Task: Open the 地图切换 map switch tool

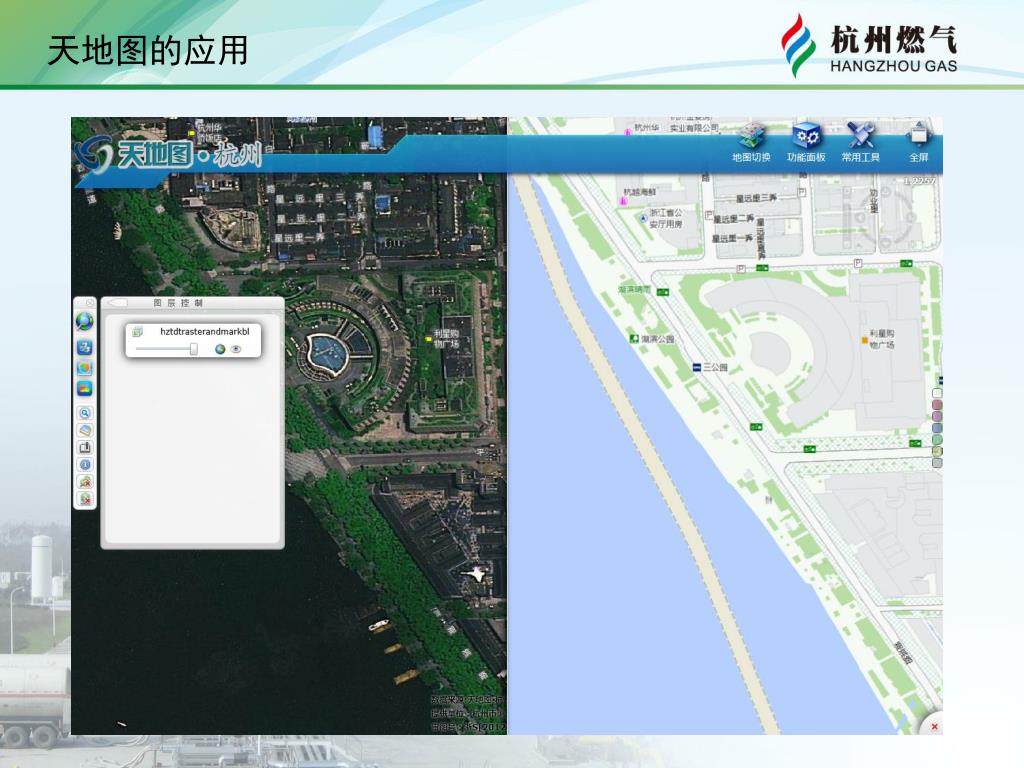Action: point(751,142)
